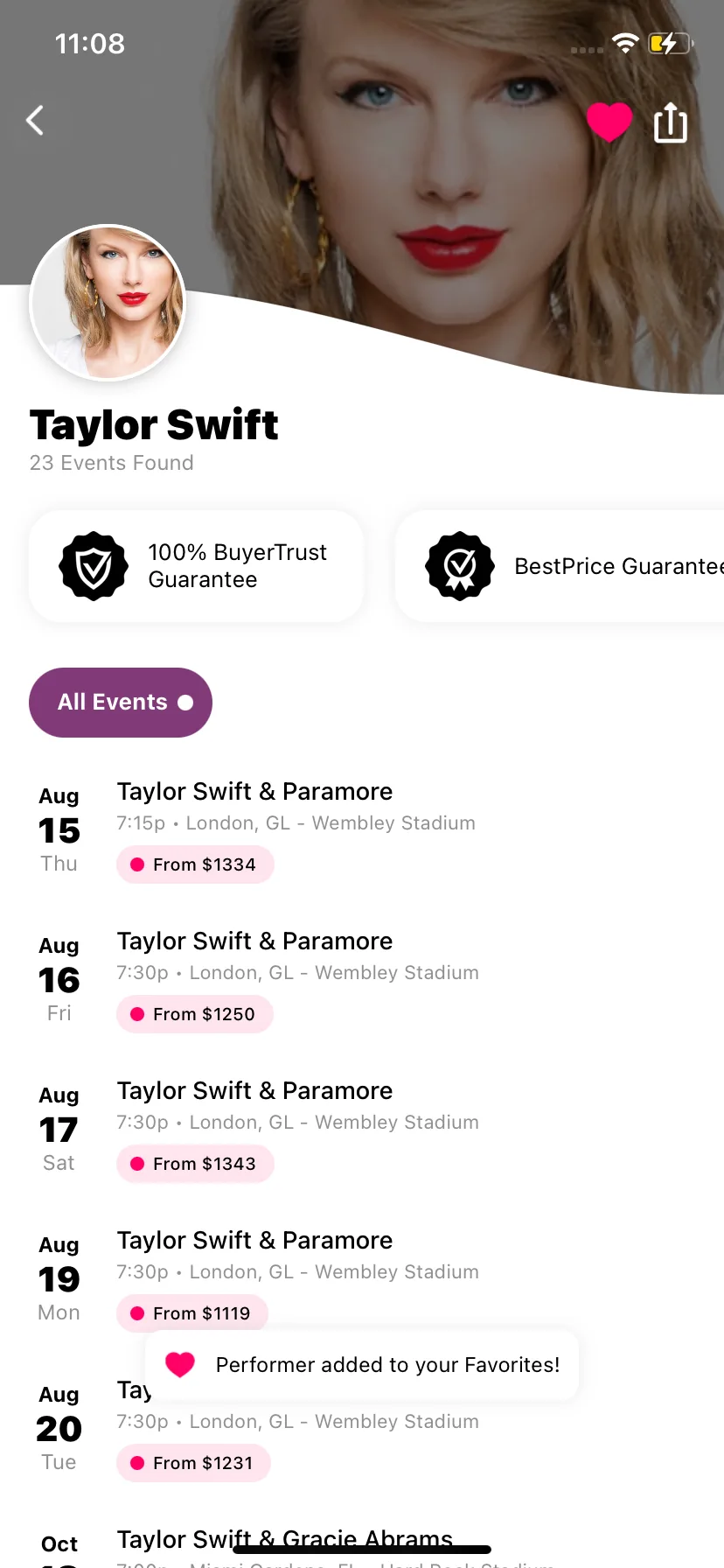Tap the From $1334 price tag
This screenshot has height=1568, width=724.
195,864
